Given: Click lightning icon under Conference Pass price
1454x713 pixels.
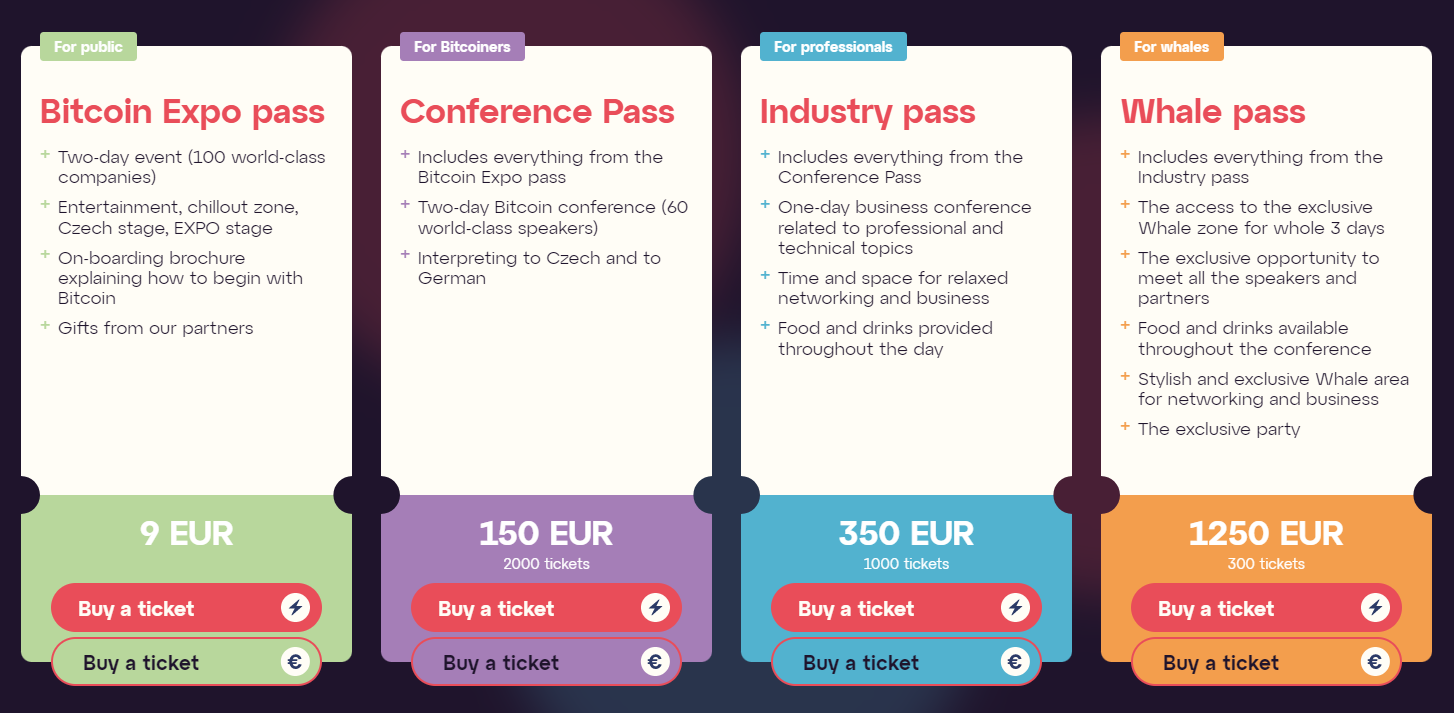Looking at the screenshot, I should coord(655,607).
